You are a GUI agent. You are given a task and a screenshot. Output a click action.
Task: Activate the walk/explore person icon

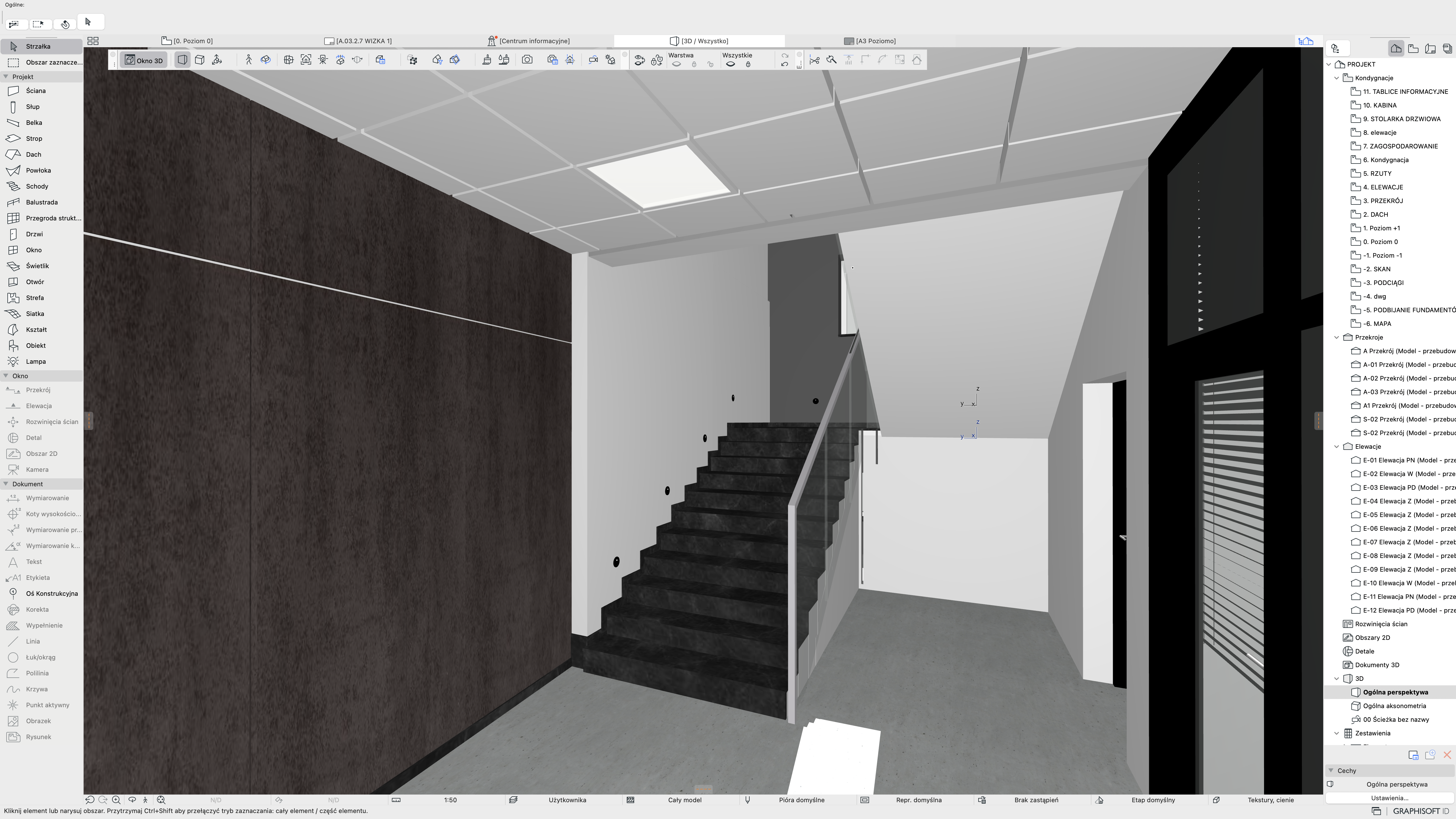(248, 60)
